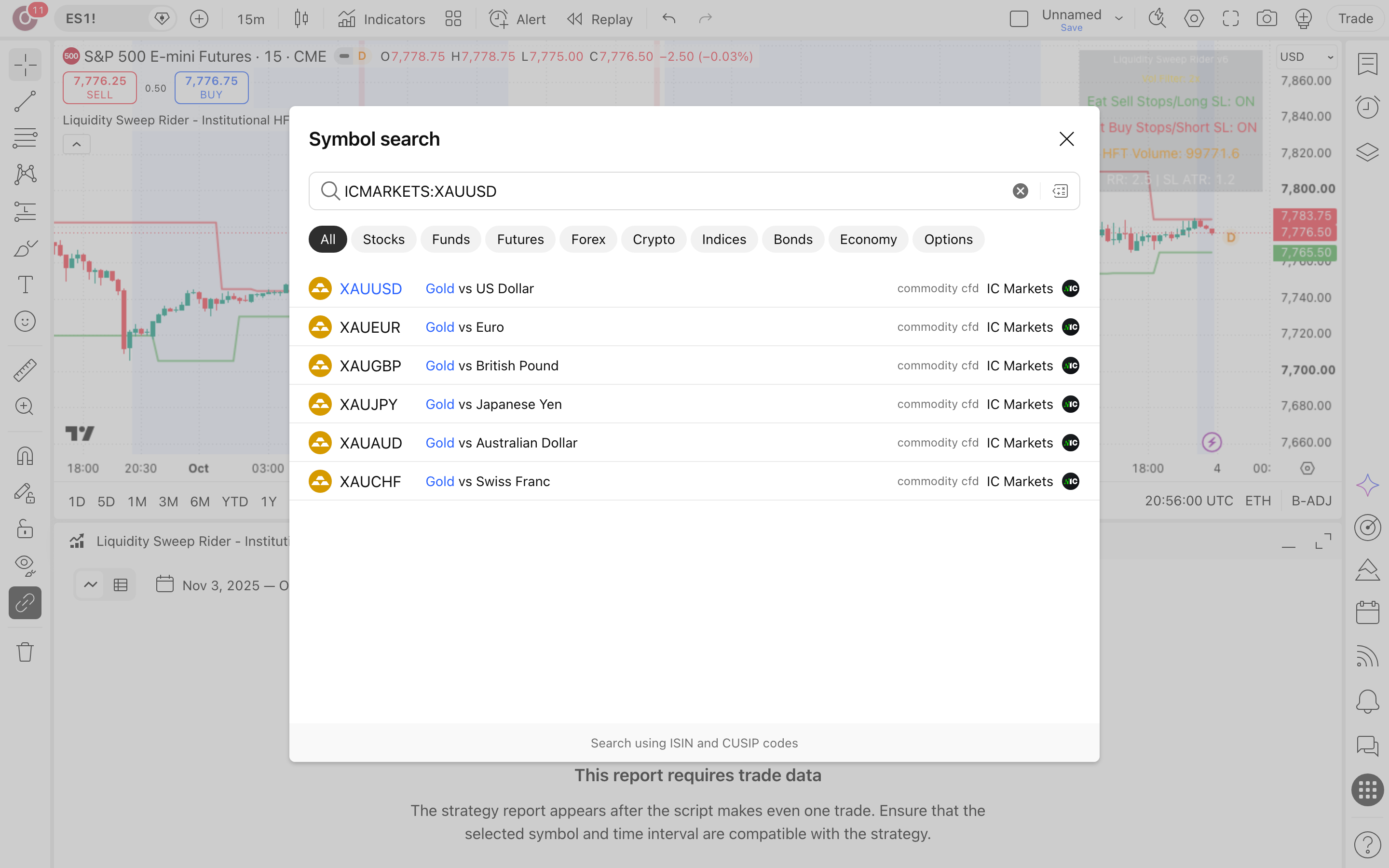The image size is (1389, 868).
Task: Expand the Unnamed layout dropdown arrow
Action: tap(1118, 18)
